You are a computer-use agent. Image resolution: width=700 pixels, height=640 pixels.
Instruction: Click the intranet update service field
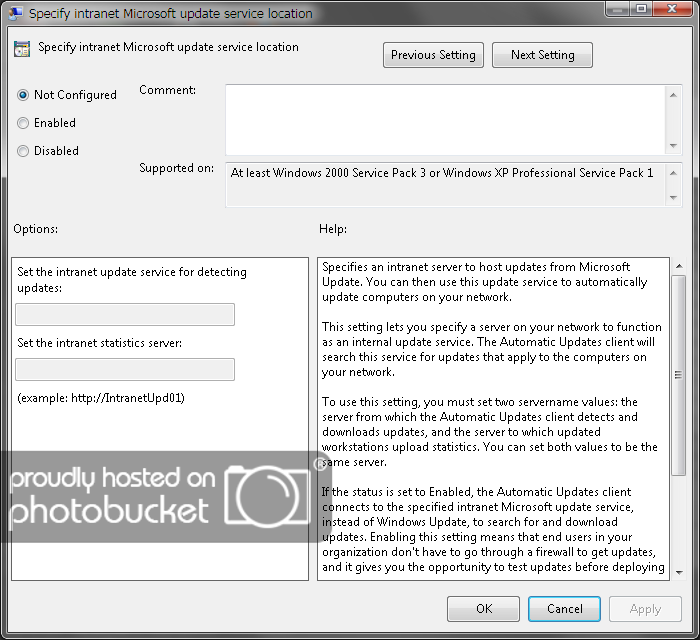tap(125, 315)
